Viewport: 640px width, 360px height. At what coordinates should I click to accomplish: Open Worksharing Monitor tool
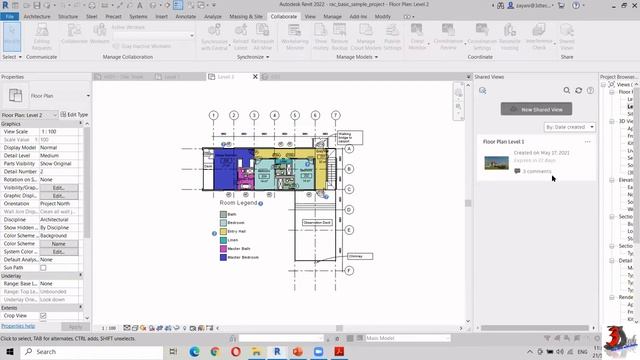click(295, 37)
